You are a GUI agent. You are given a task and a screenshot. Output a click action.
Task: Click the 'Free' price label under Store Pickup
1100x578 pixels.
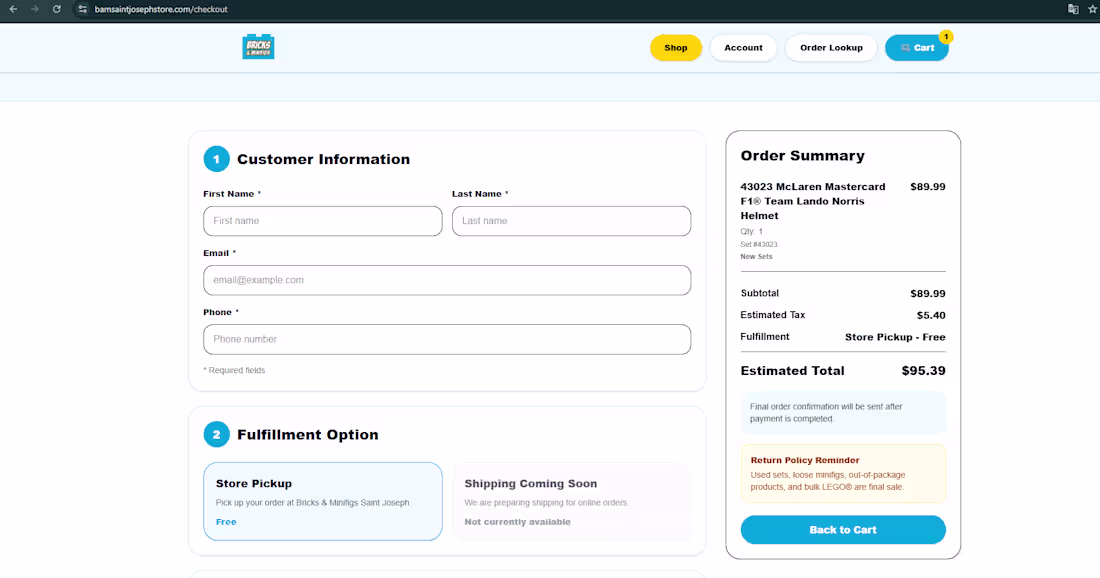pos(226,522)
